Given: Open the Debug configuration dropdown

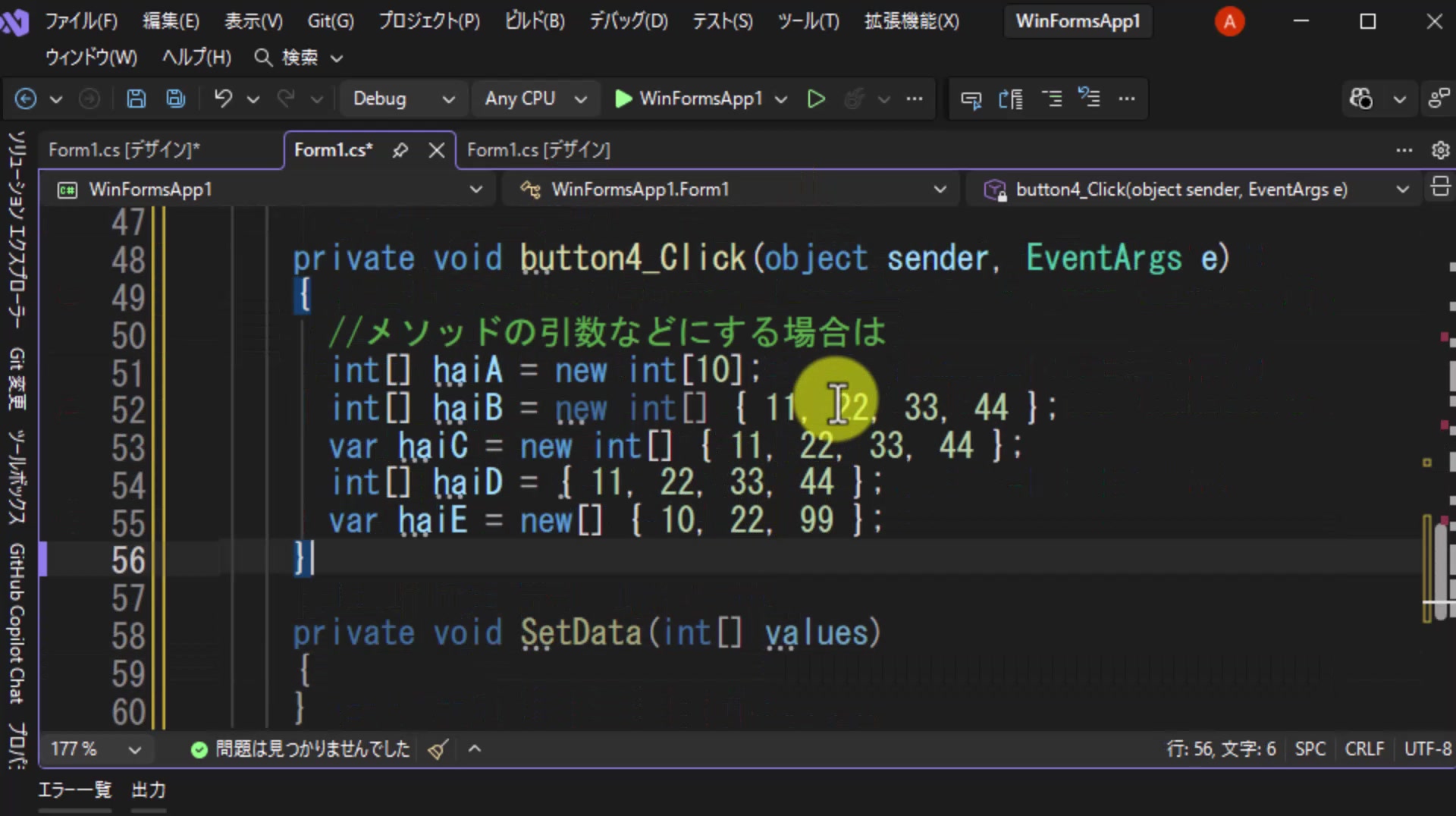Looking at the screenshot, I should 404,99.
